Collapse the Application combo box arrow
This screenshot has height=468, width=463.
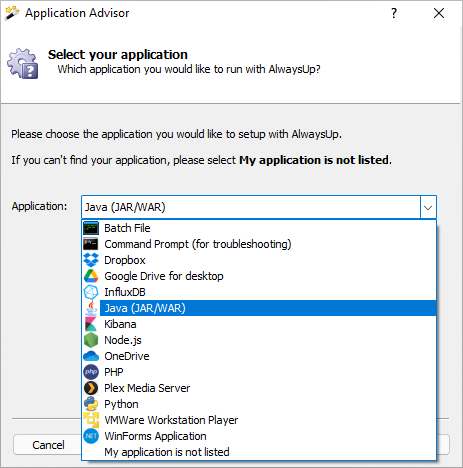point(428,207)
